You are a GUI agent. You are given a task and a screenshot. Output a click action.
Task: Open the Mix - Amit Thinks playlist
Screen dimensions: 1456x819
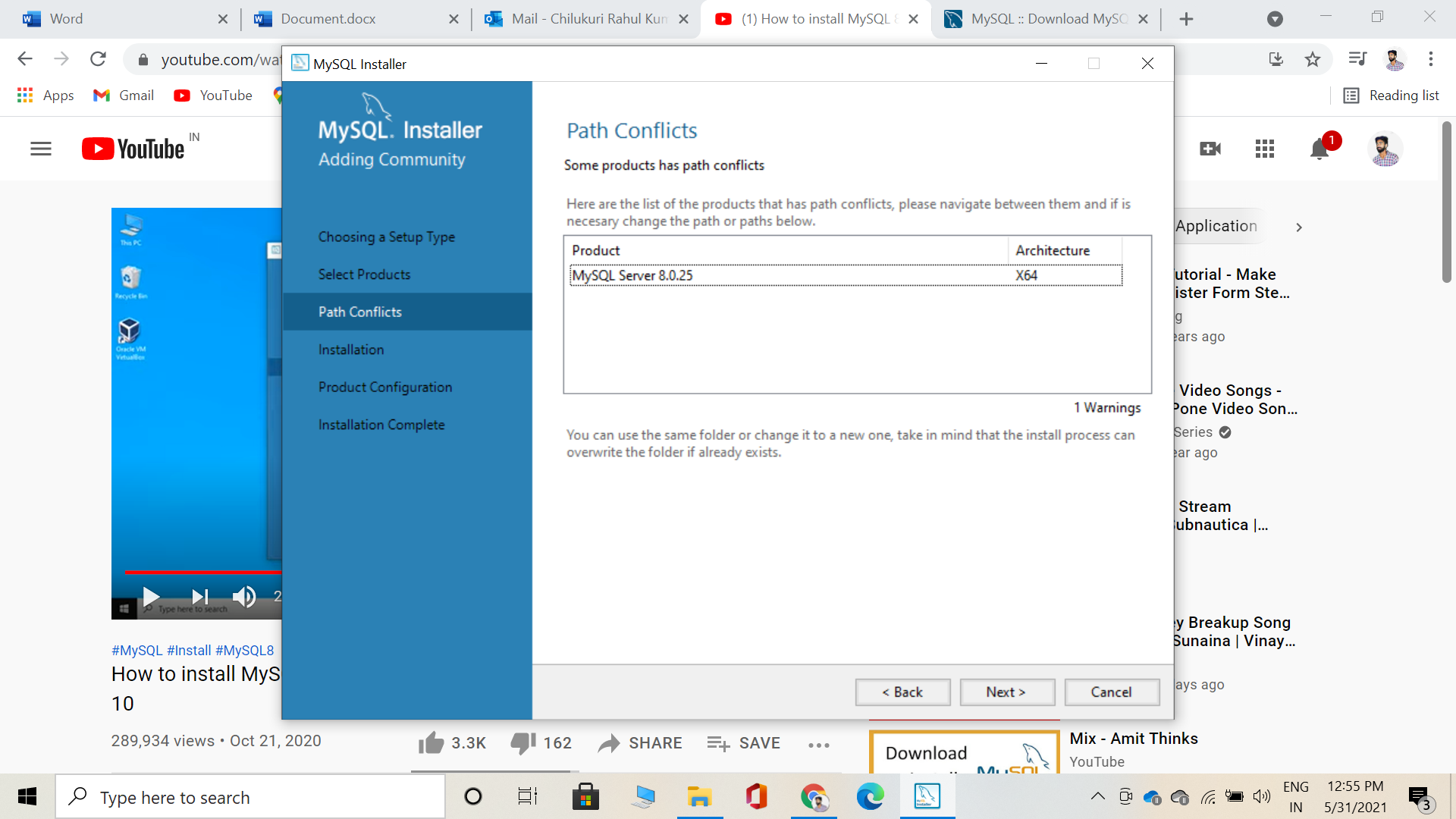tap(1134, 739)
